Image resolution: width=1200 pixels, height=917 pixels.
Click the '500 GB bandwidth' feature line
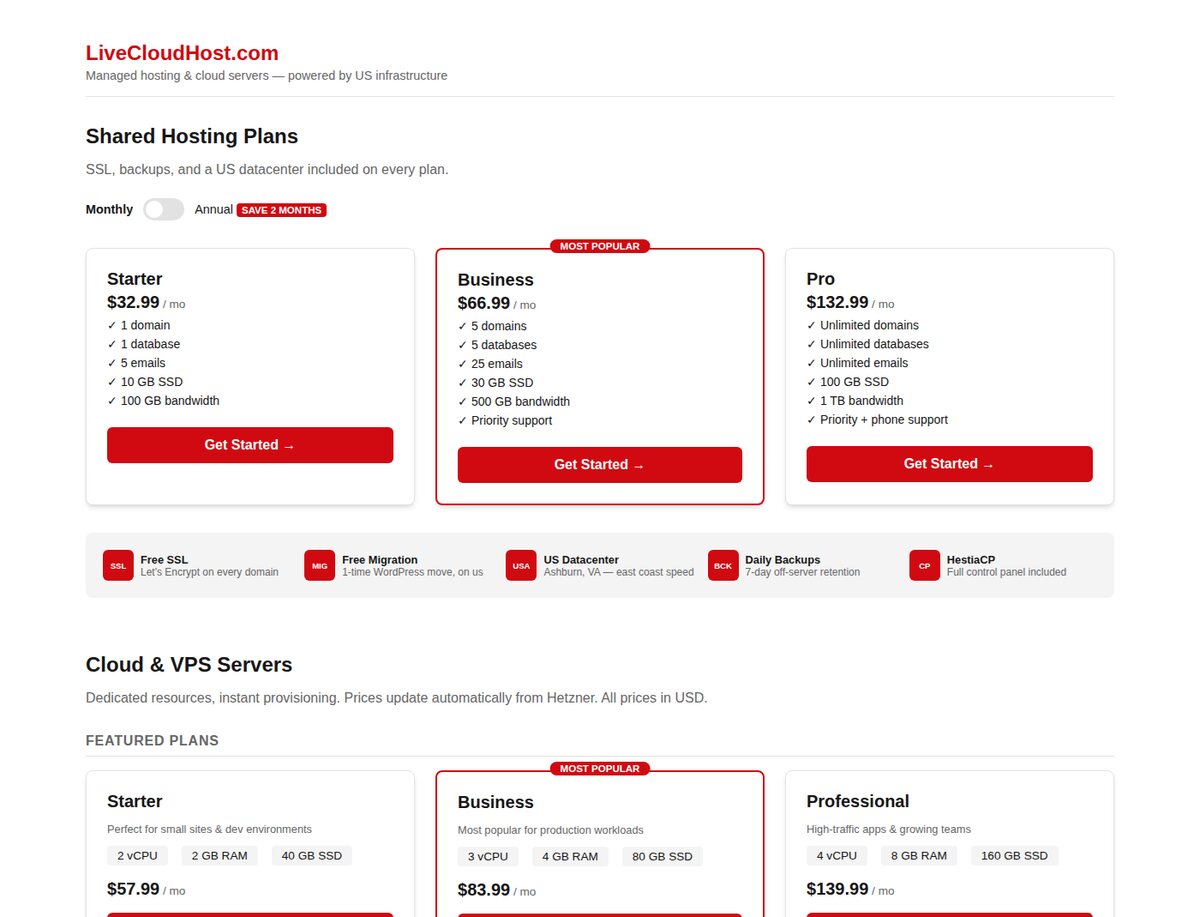tap(514, 402)
